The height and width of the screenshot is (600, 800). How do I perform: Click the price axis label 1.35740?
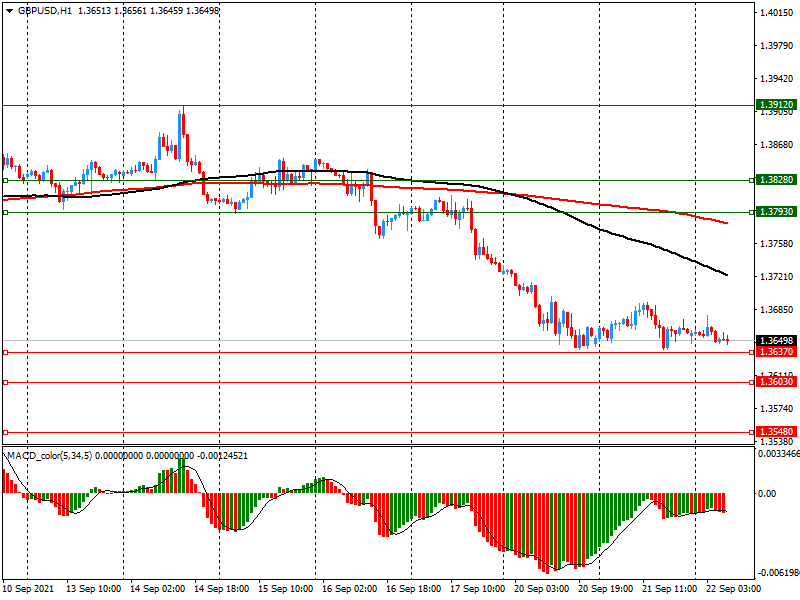[x=777, y=409]
